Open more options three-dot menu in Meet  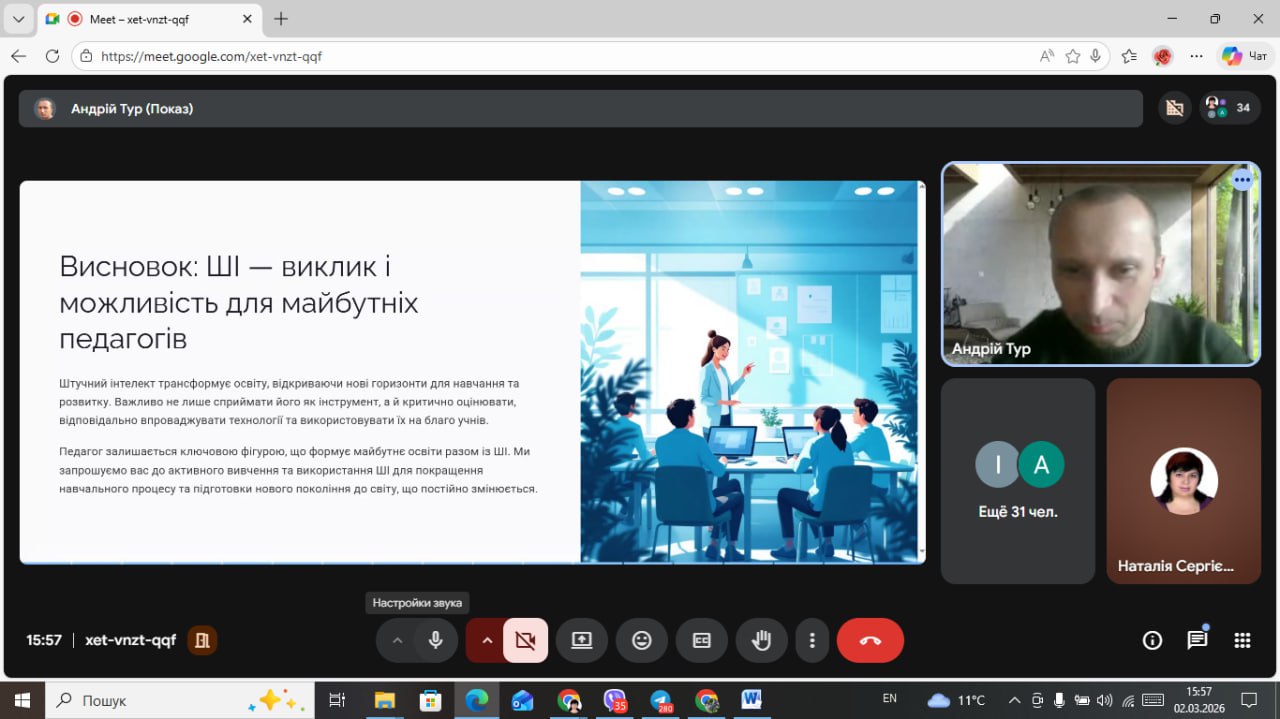pyautogui.click(x=812, y=641)
